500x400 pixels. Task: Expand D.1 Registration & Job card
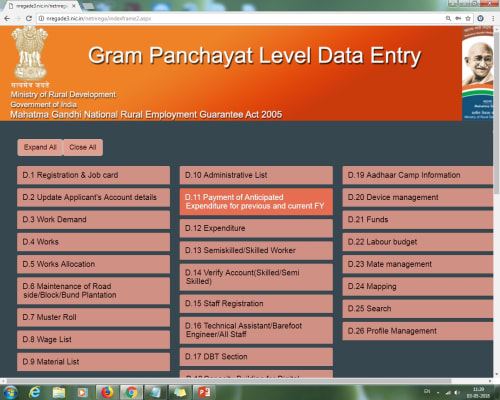pyautogui.click(x=93, y=175)
